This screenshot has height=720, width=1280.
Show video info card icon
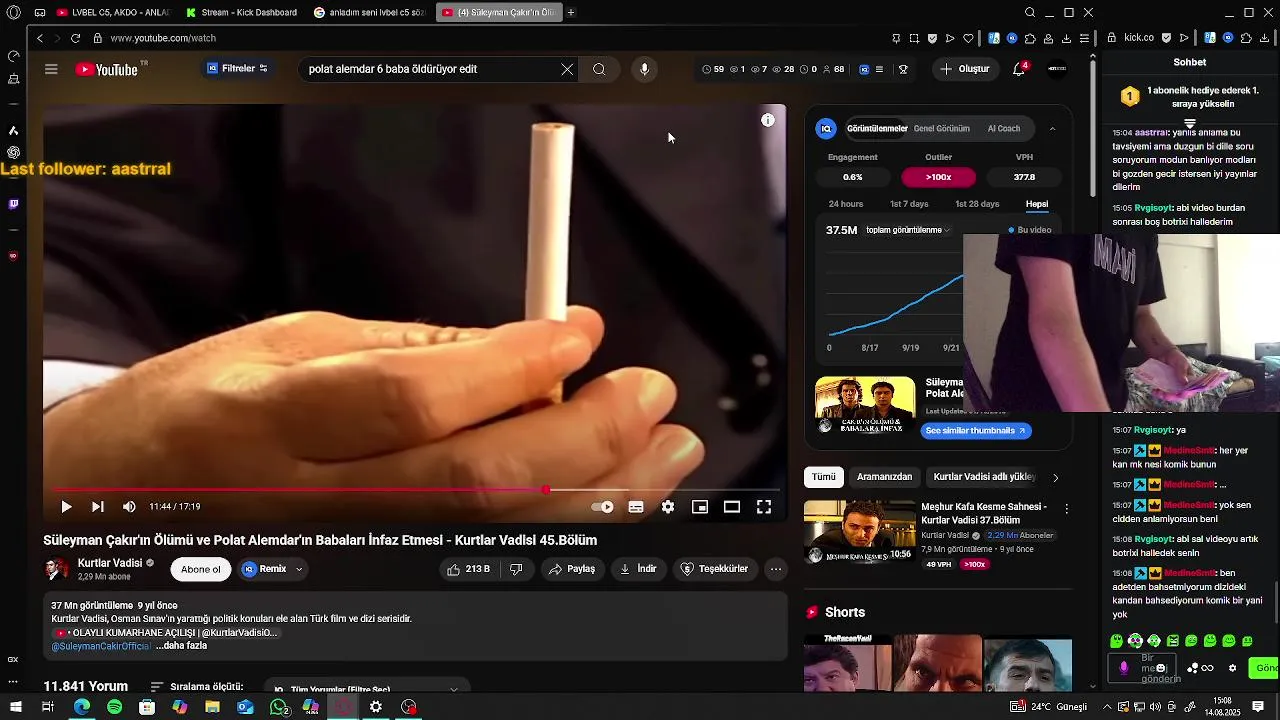[768, 120]
